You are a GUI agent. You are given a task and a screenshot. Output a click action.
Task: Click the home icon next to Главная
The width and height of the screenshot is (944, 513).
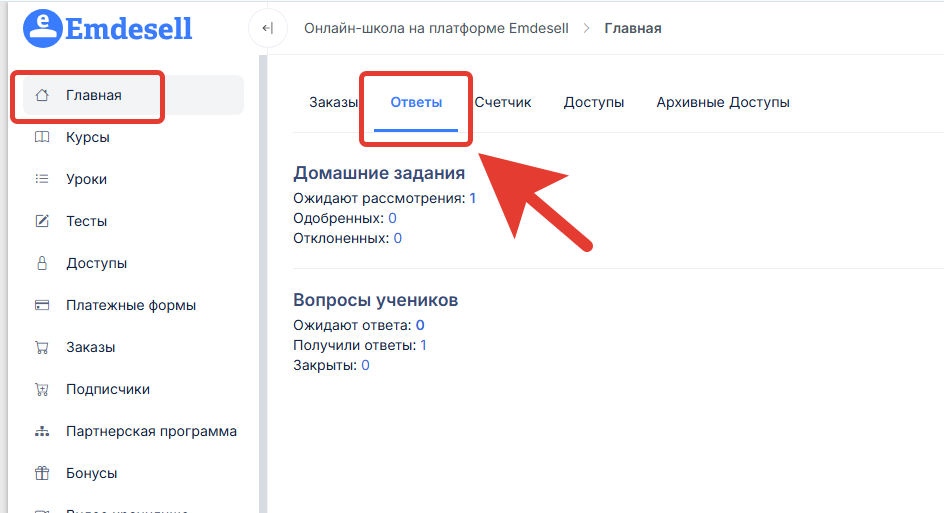[x=42, y=96]
